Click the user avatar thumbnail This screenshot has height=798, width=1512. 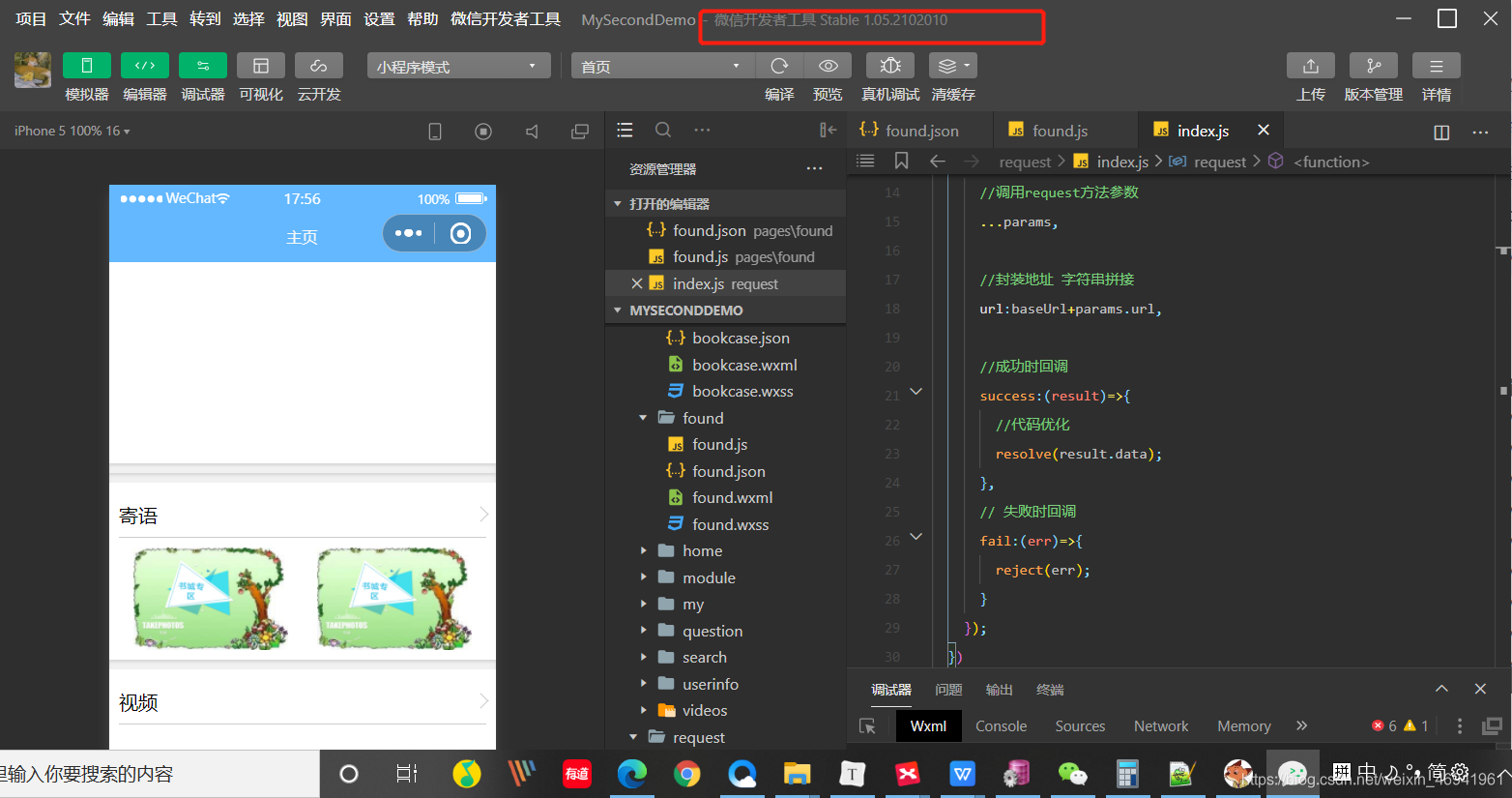click(x=33, y=70)
